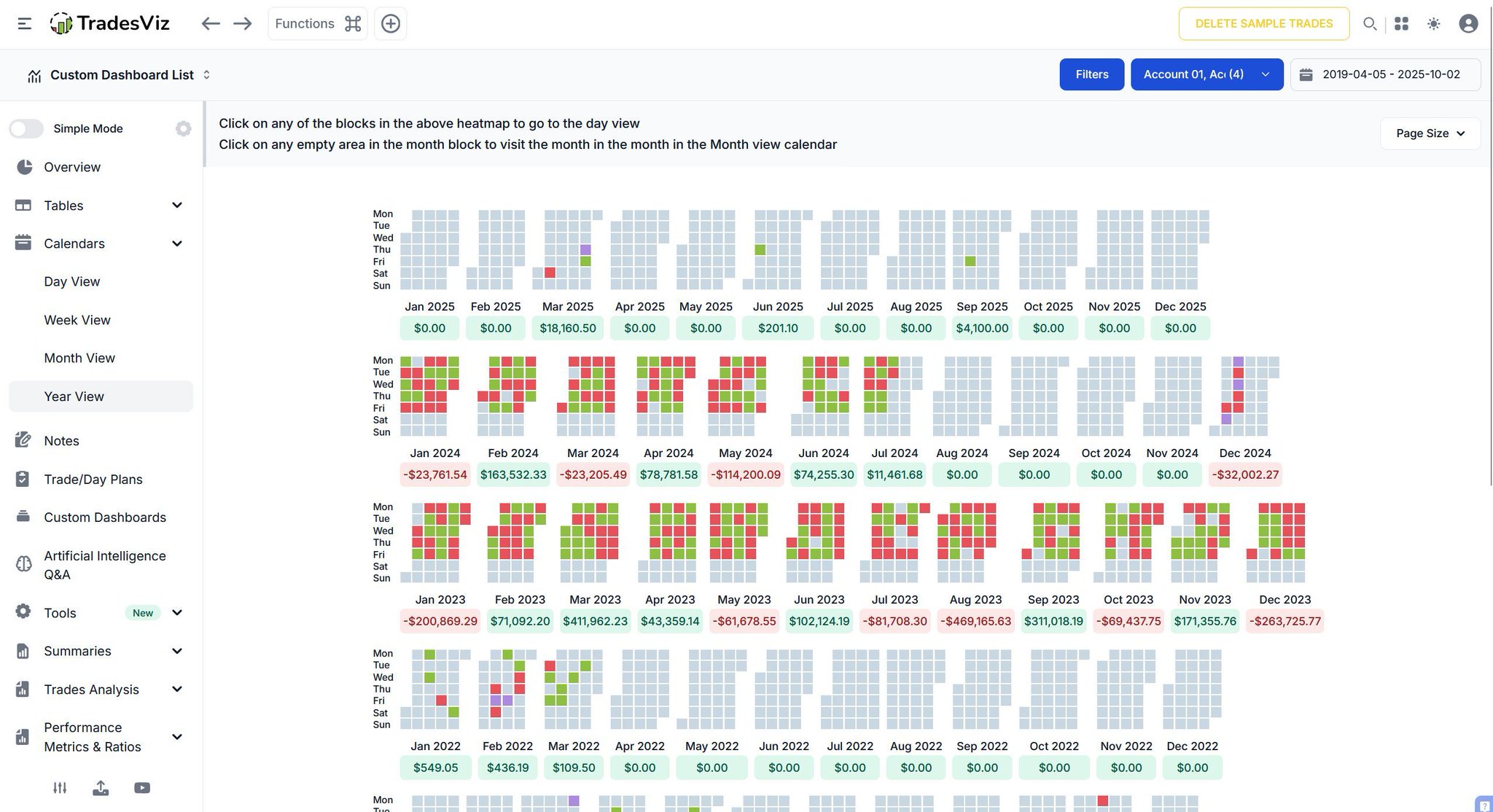Switch theme using sun icon
1493x812 pixels.
pos(1433,23)
